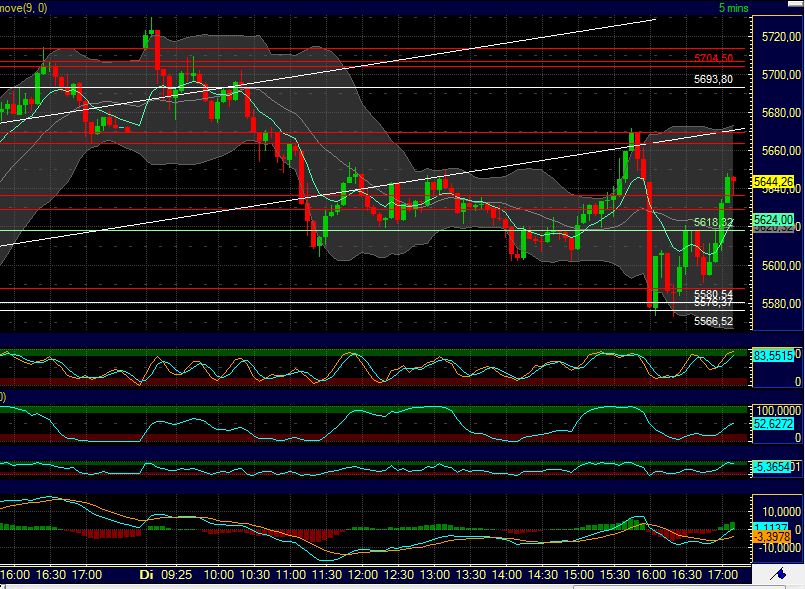This screenshot has height=589, width=805.
Task: Click the 5720,00 price axis label
Action: (778, 36)
